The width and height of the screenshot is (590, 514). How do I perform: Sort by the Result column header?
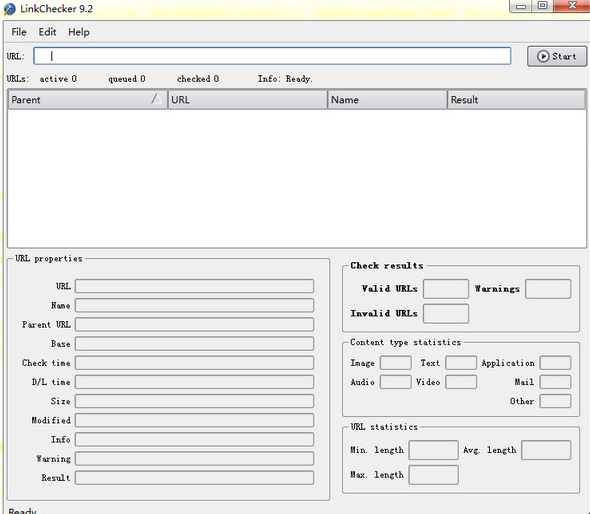pyautogui.click(x=516, y=100)
